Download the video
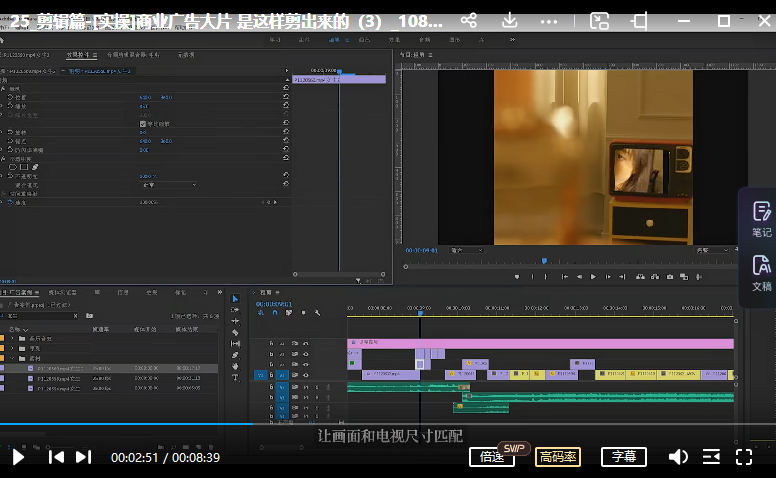Viewport: 776px width, 478px height. point(509,21)
